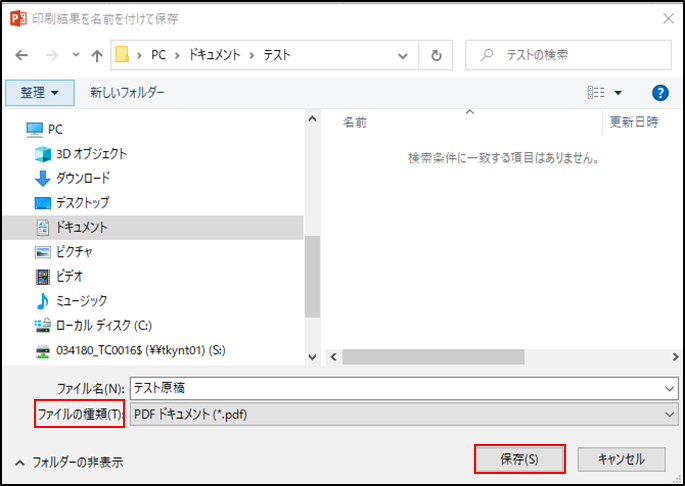Click 新しいフォルダー button

(127, 93)
